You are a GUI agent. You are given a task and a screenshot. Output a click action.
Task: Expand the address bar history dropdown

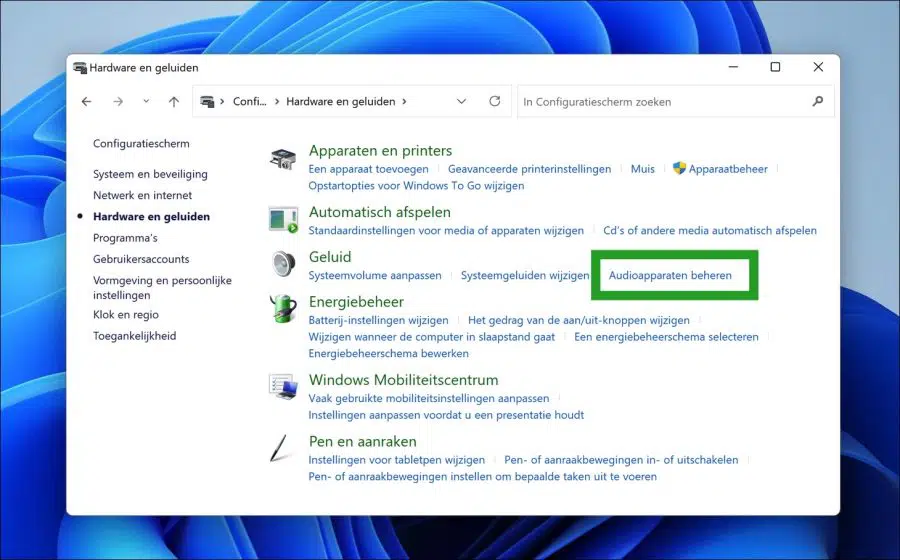461,102
